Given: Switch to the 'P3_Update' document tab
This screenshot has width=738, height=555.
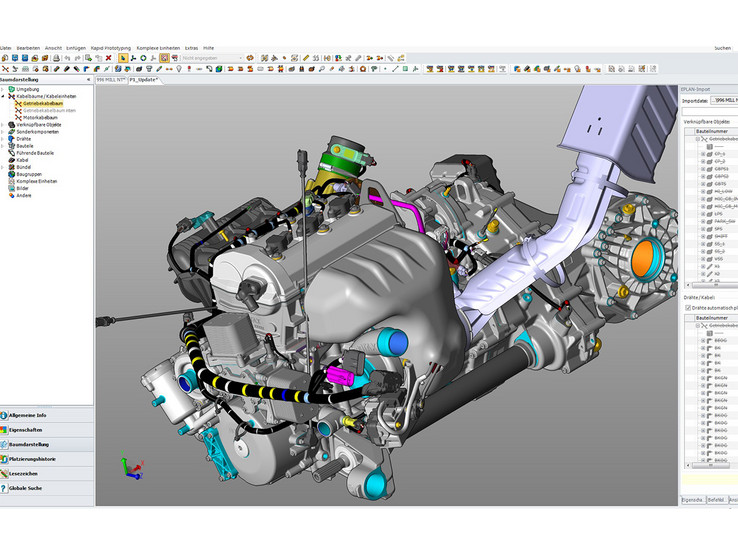Looking at the screenshot, I should (x=144, y=80).
